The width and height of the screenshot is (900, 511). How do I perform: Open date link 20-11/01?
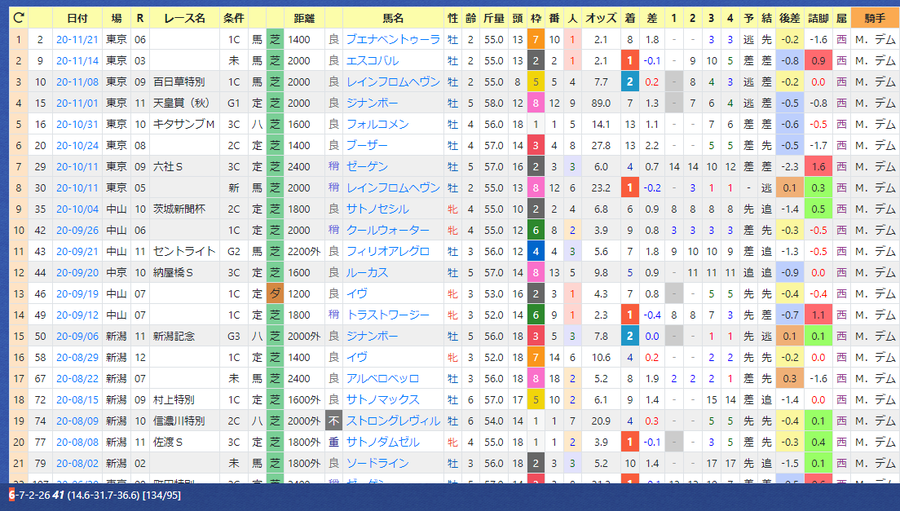tap(77, 103)
